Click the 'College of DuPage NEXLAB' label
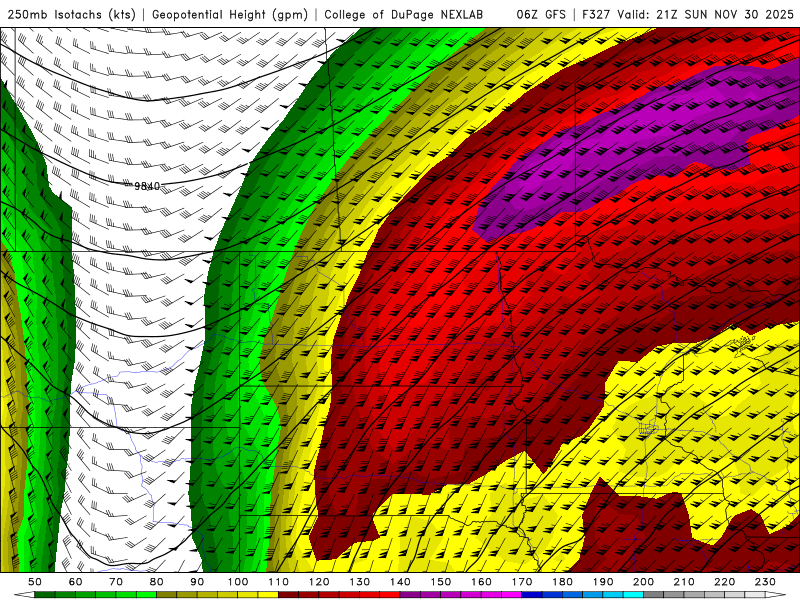The height and width of the screenshot is (600, 800). click(403, 14)
